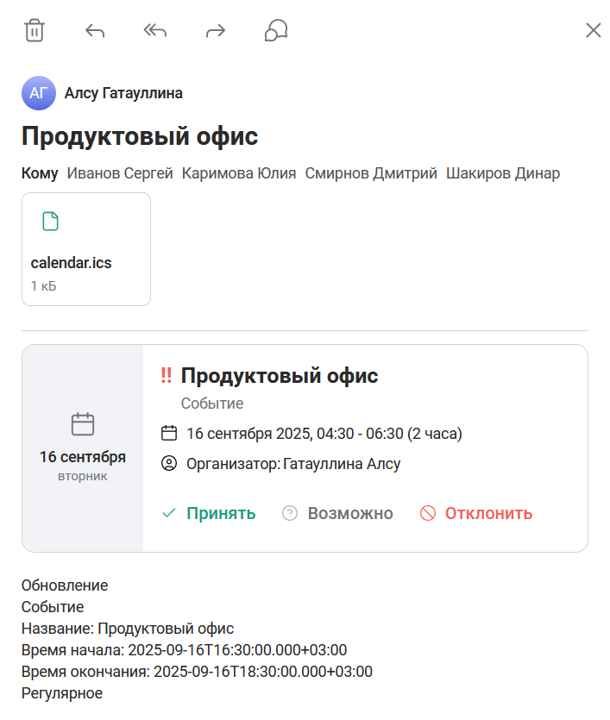This screenshot has width=610, height=720.
Task: Decline the event with Отклонить
Action: pyautogui.click(x=476, y=513)
